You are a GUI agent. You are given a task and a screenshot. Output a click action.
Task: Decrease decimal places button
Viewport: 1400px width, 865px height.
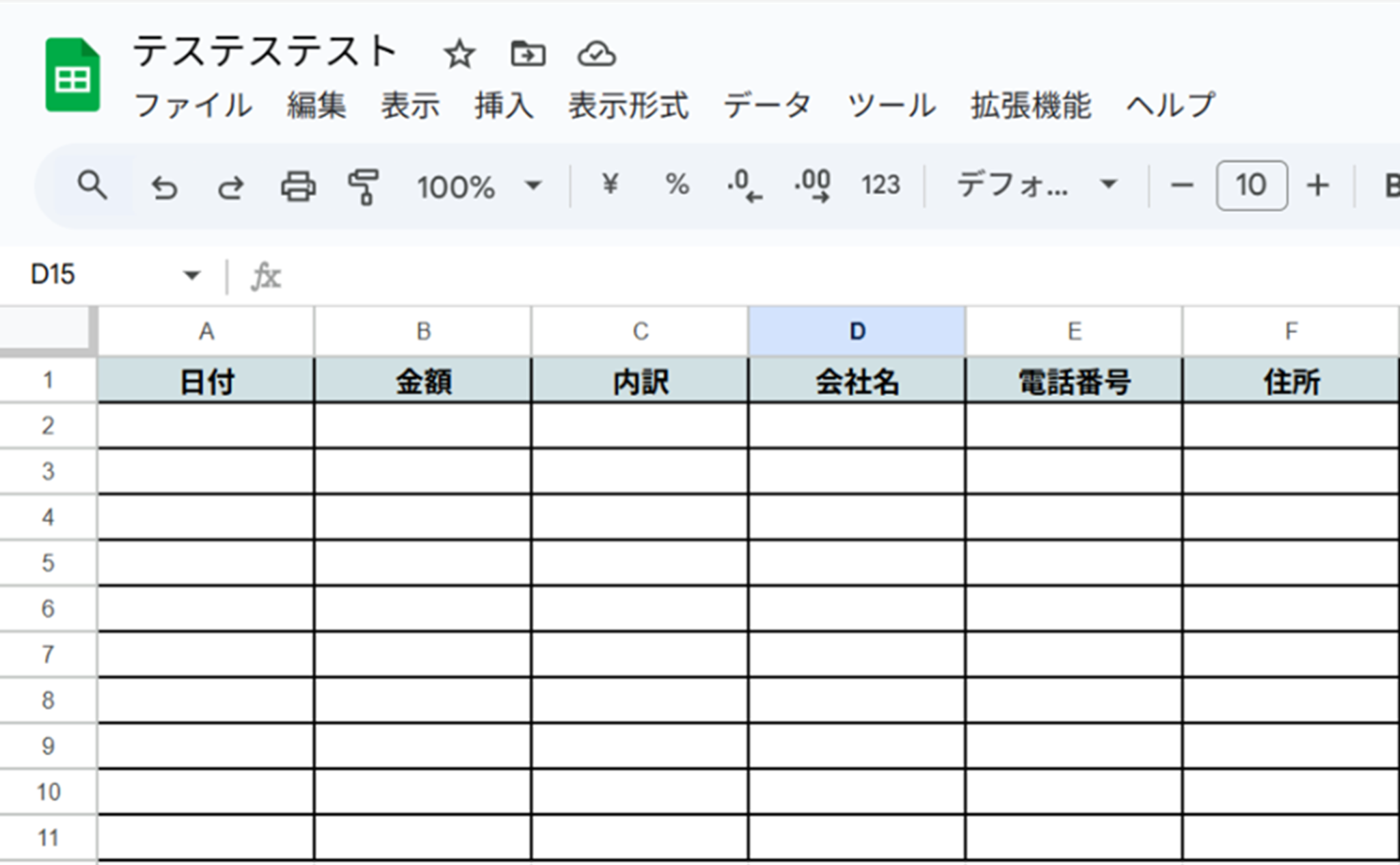[744, 186]
